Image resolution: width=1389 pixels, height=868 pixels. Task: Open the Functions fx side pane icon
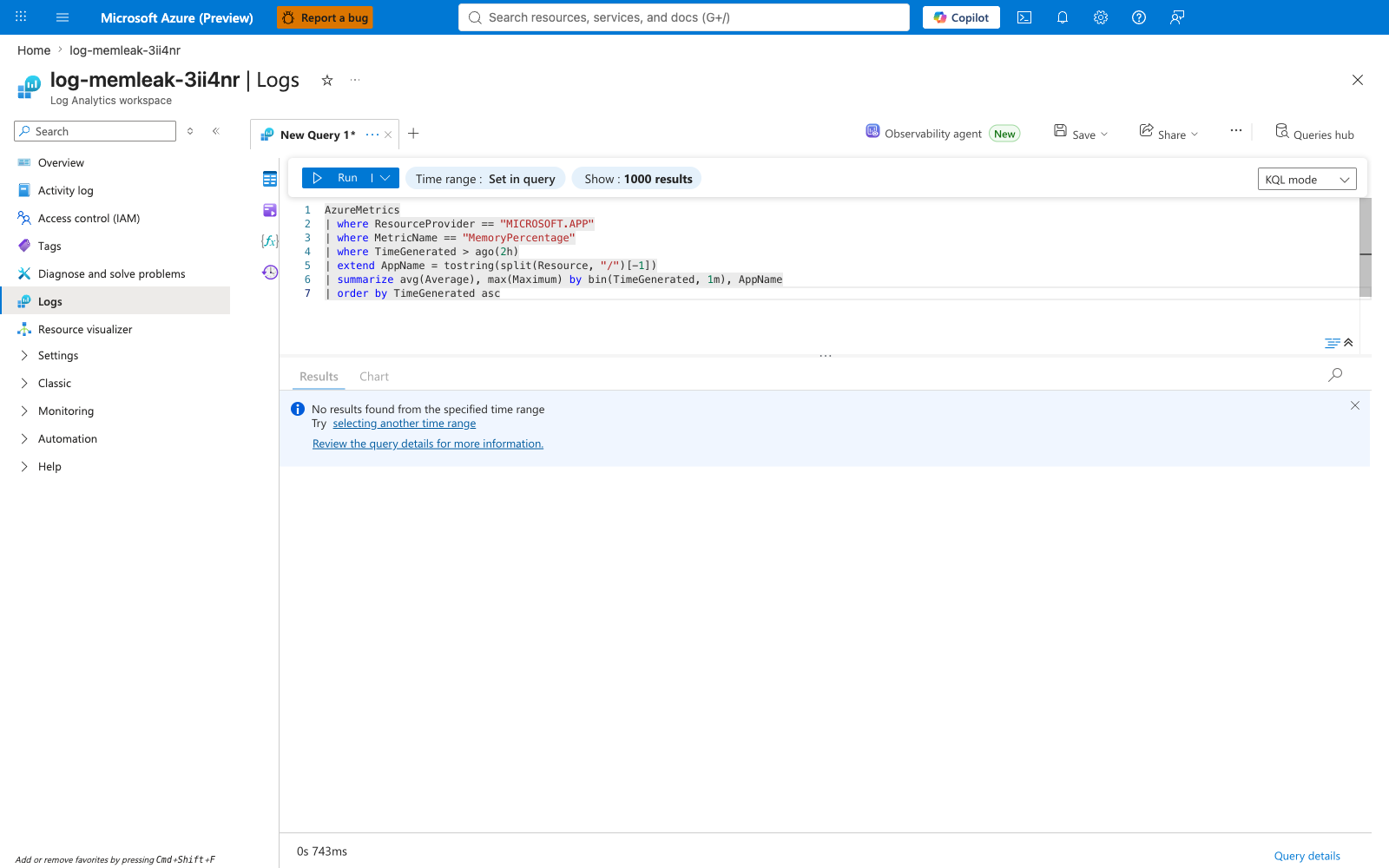tap(270, 240)
